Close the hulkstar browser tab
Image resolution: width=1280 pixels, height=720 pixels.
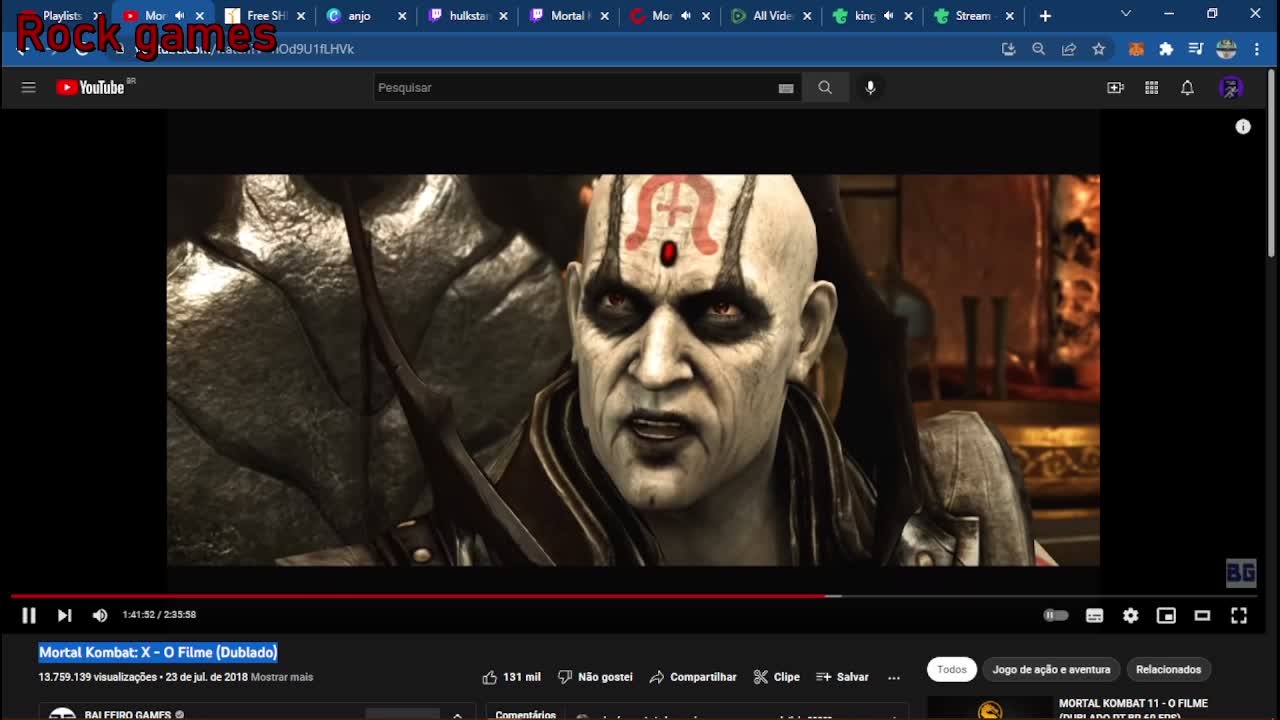[x=503, y=16]
